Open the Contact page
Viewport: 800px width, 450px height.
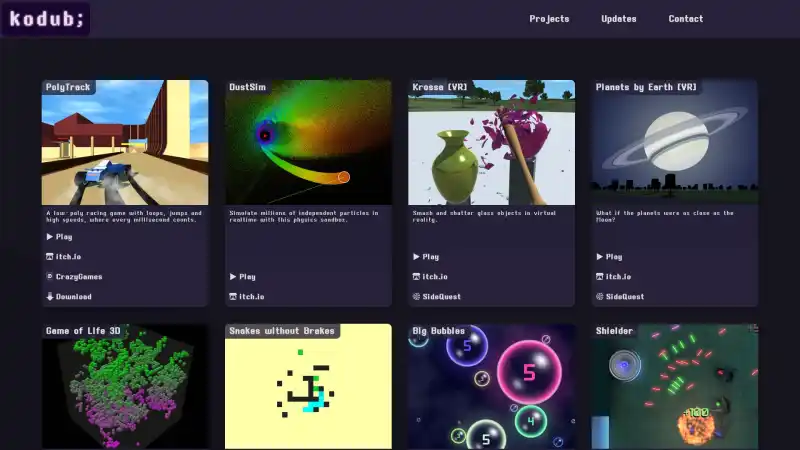click(x=685, y=19)
